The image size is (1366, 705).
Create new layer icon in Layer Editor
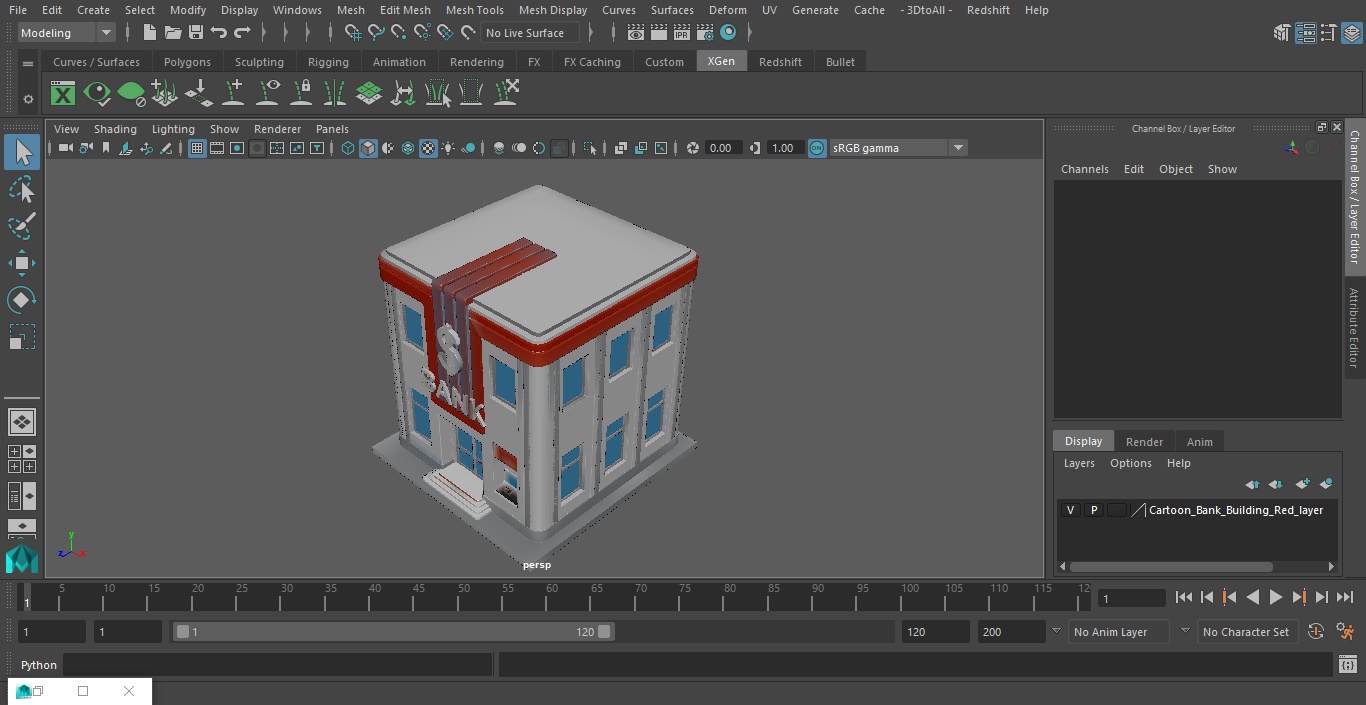click(x=1302, y=484)
